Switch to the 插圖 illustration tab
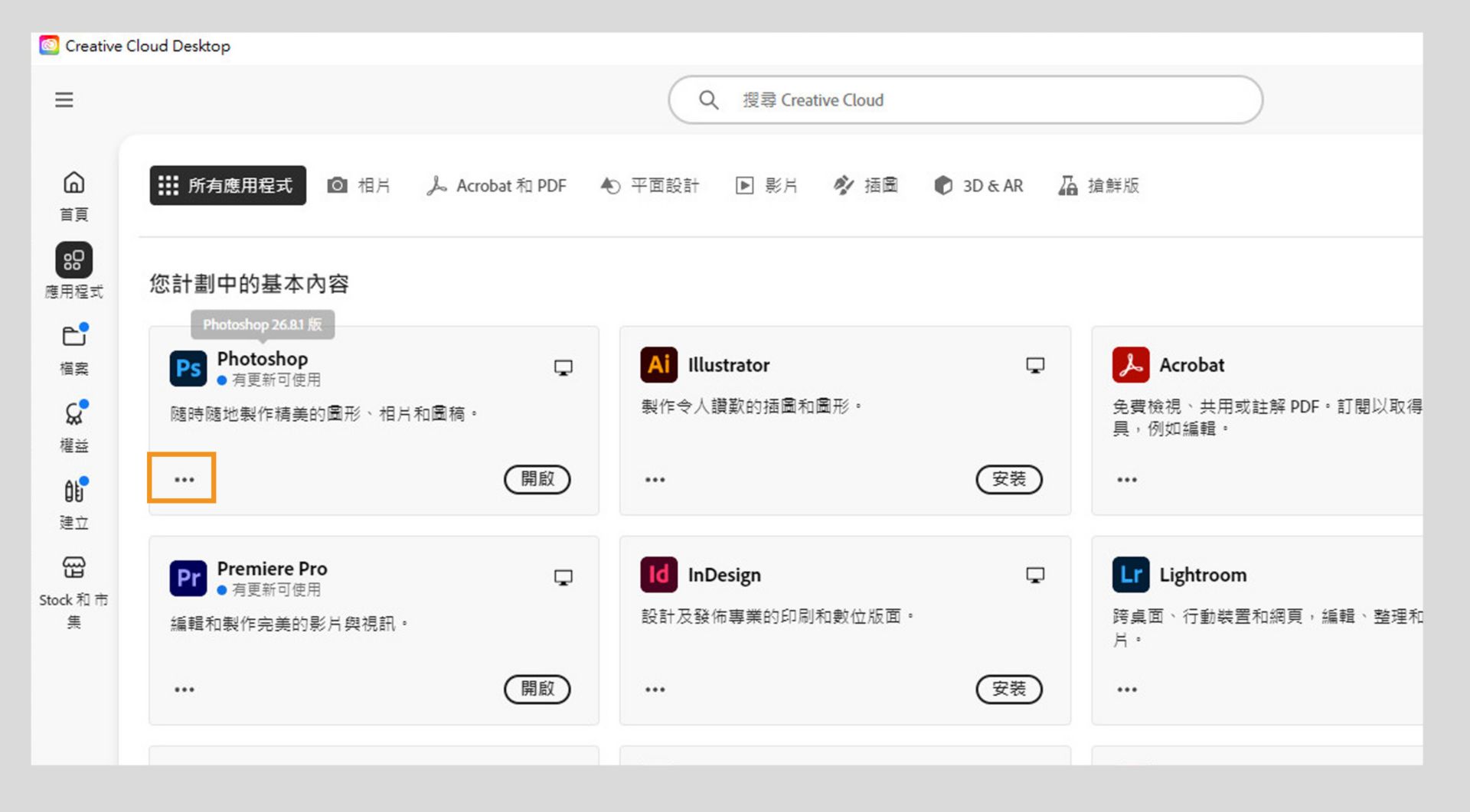Viewport: 1470px width, 812px height. click(866, 185)
